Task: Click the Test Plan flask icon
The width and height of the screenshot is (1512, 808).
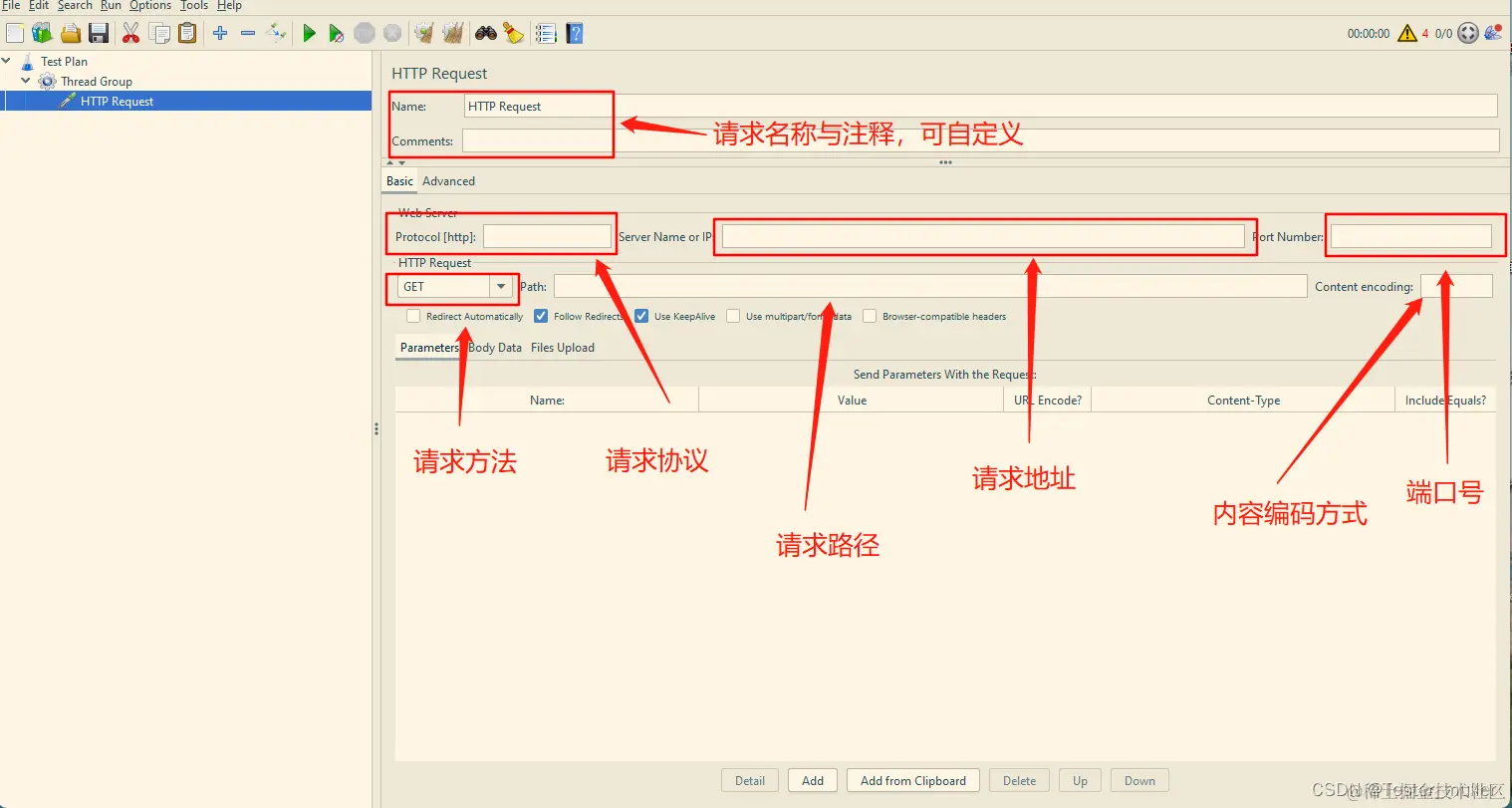Action: coord(27,62)
